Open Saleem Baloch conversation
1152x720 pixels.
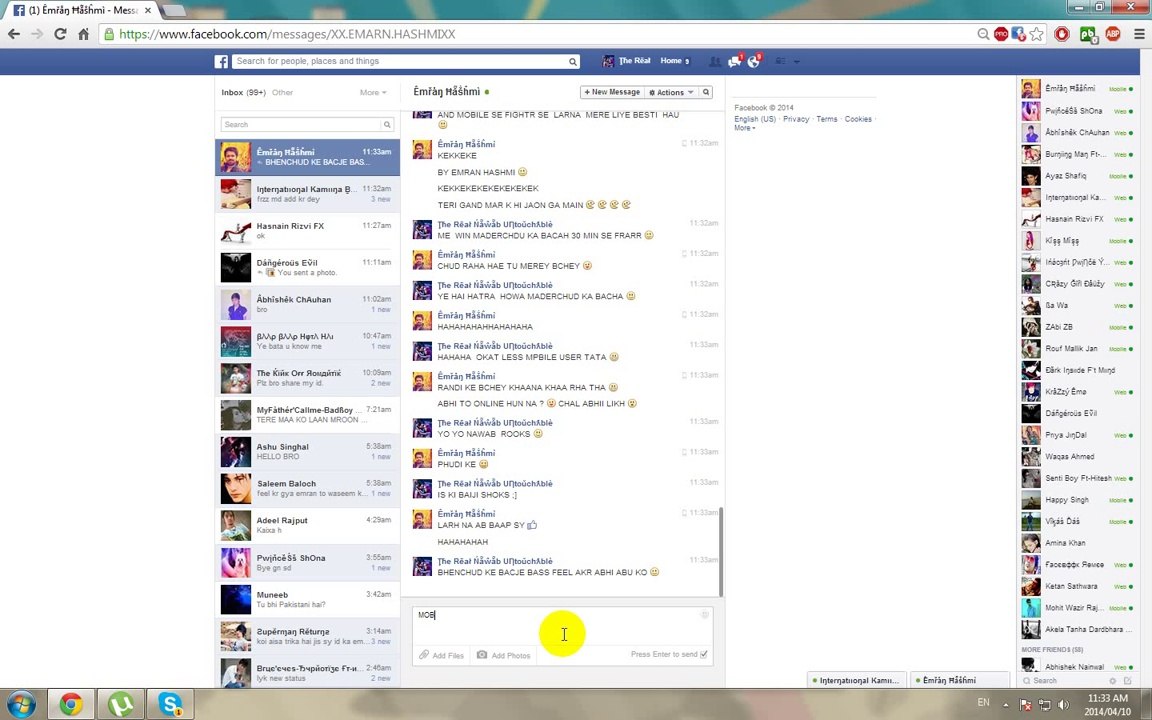pos(307,489)
